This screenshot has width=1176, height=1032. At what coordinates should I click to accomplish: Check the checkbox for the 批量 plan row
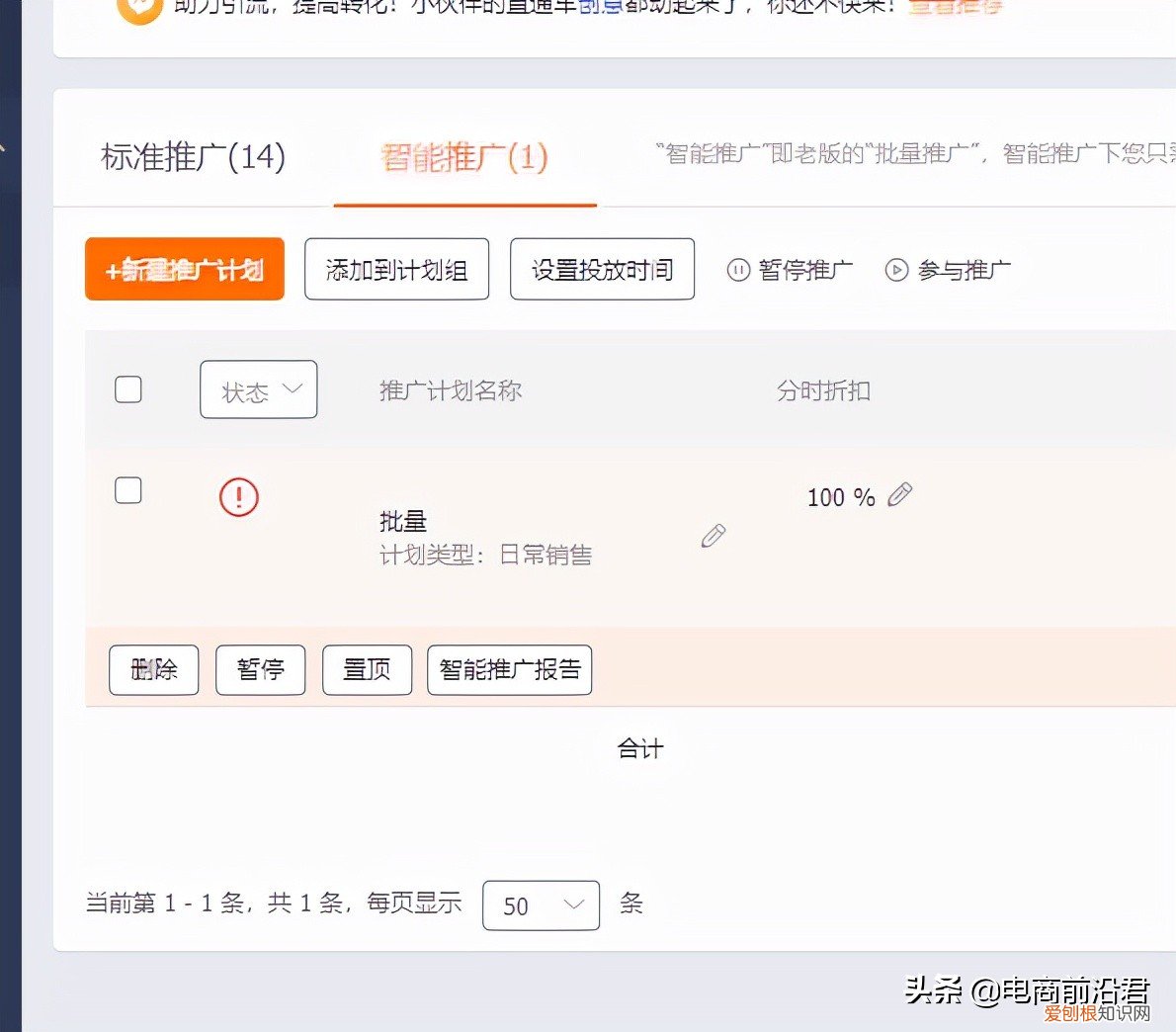pyautogui.click(x=127, y=490)
